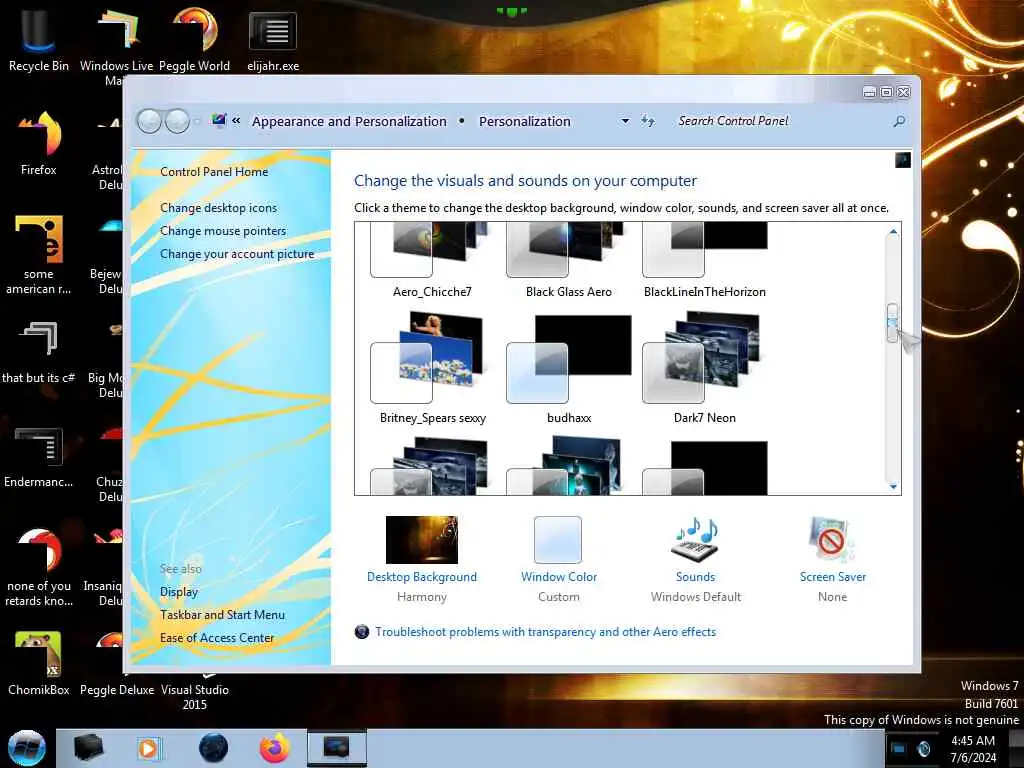
Task: Select the Dark7 Neon theme
Action: tap(705, 368)
